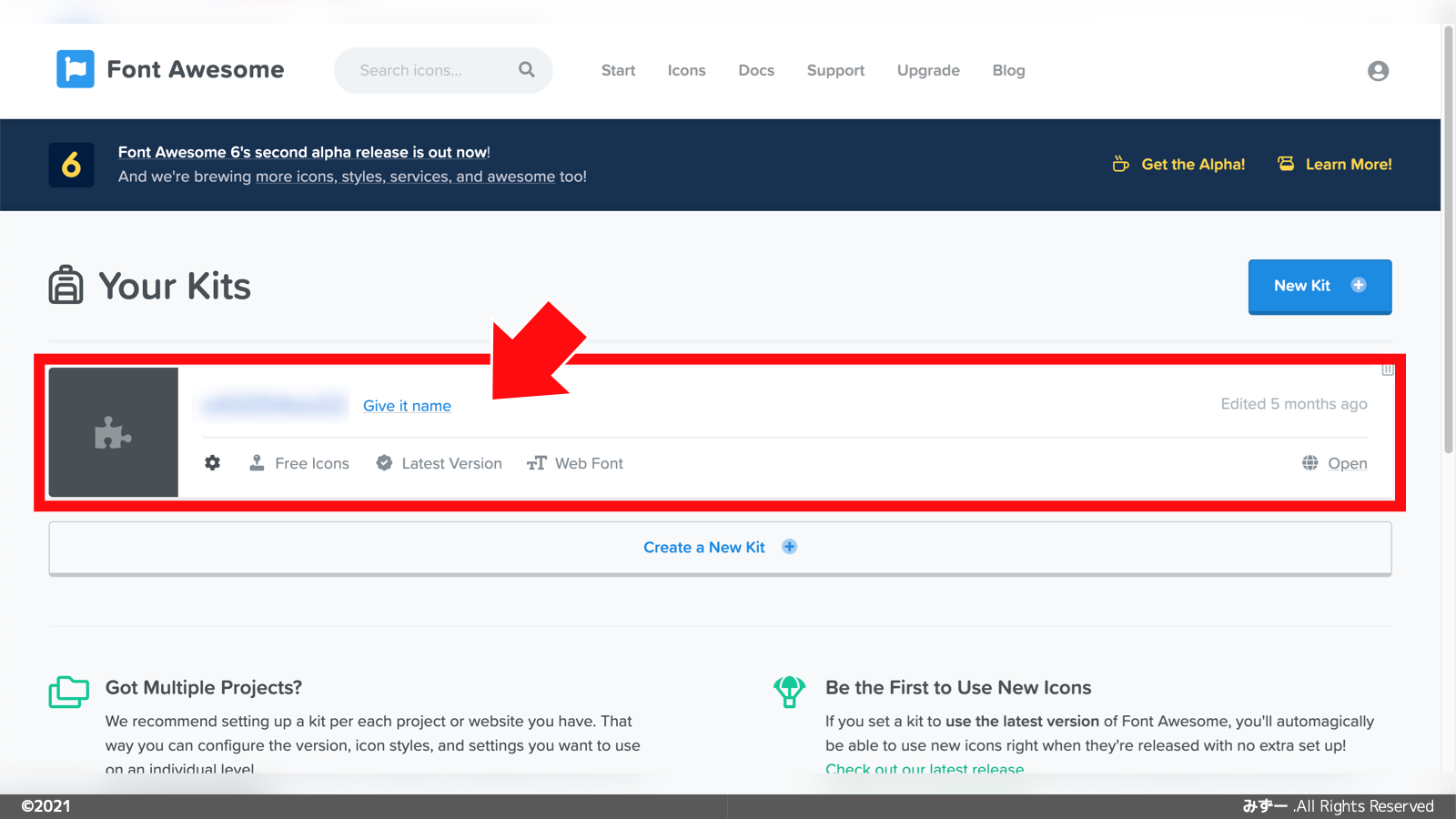Go to the Icons page
1456x819 pixels.
[686, 70]
